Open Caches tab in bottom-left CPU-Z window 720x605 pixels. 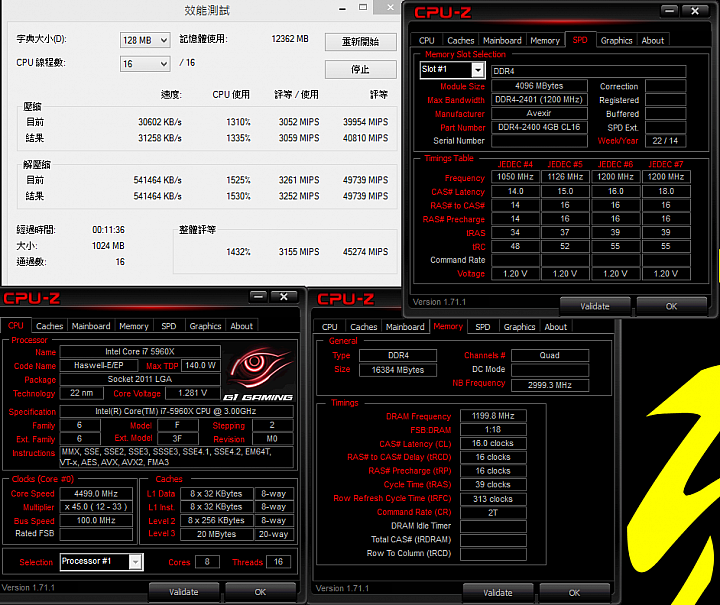point(50,326)
